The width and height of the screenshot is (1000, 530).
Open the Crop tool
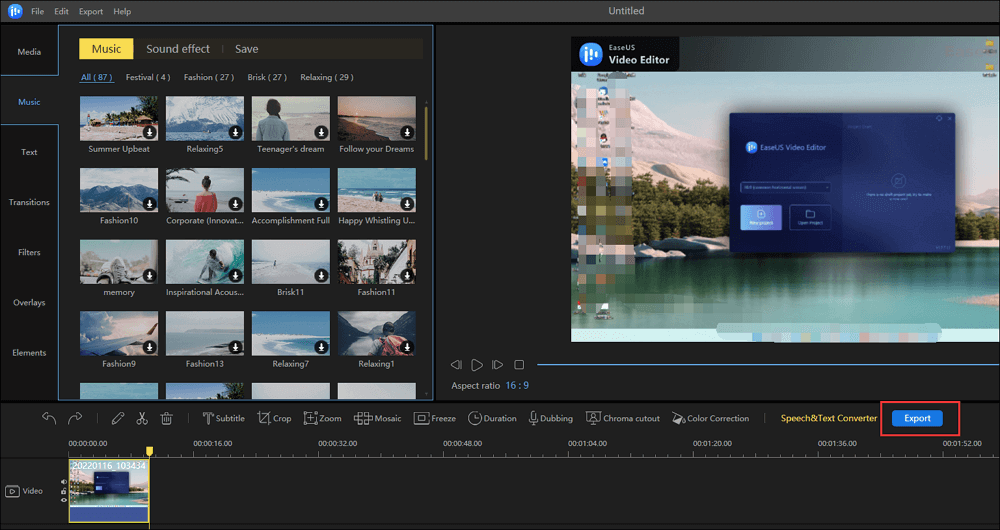click(x=274, y=418)
